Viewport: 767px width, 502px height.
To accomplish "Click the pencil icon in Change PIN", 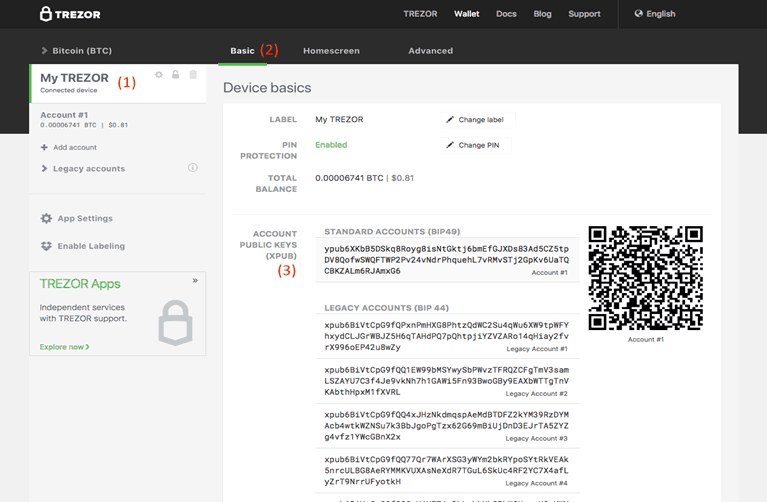I will 450,145.
